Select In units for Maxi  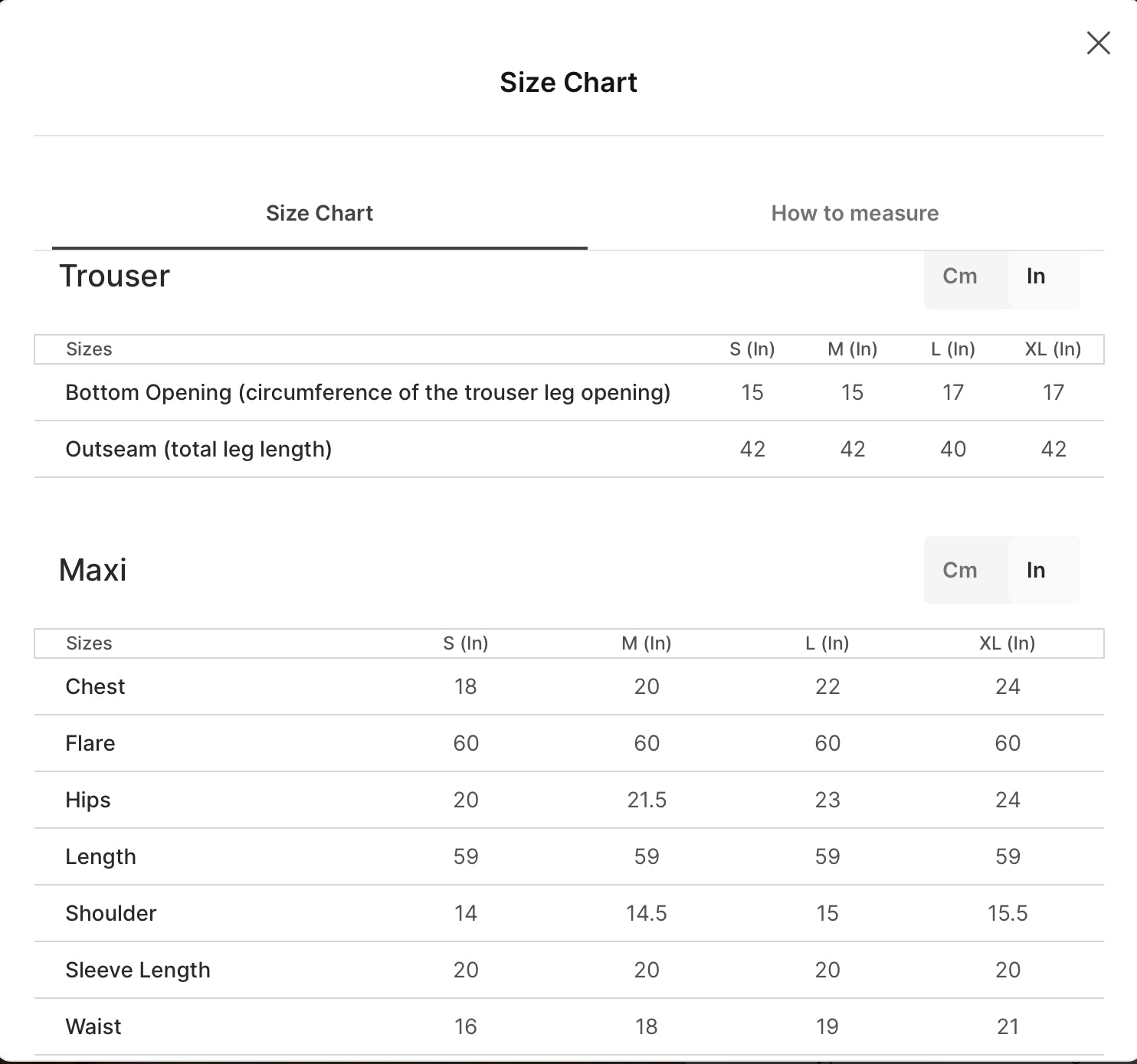(1036, 570)
